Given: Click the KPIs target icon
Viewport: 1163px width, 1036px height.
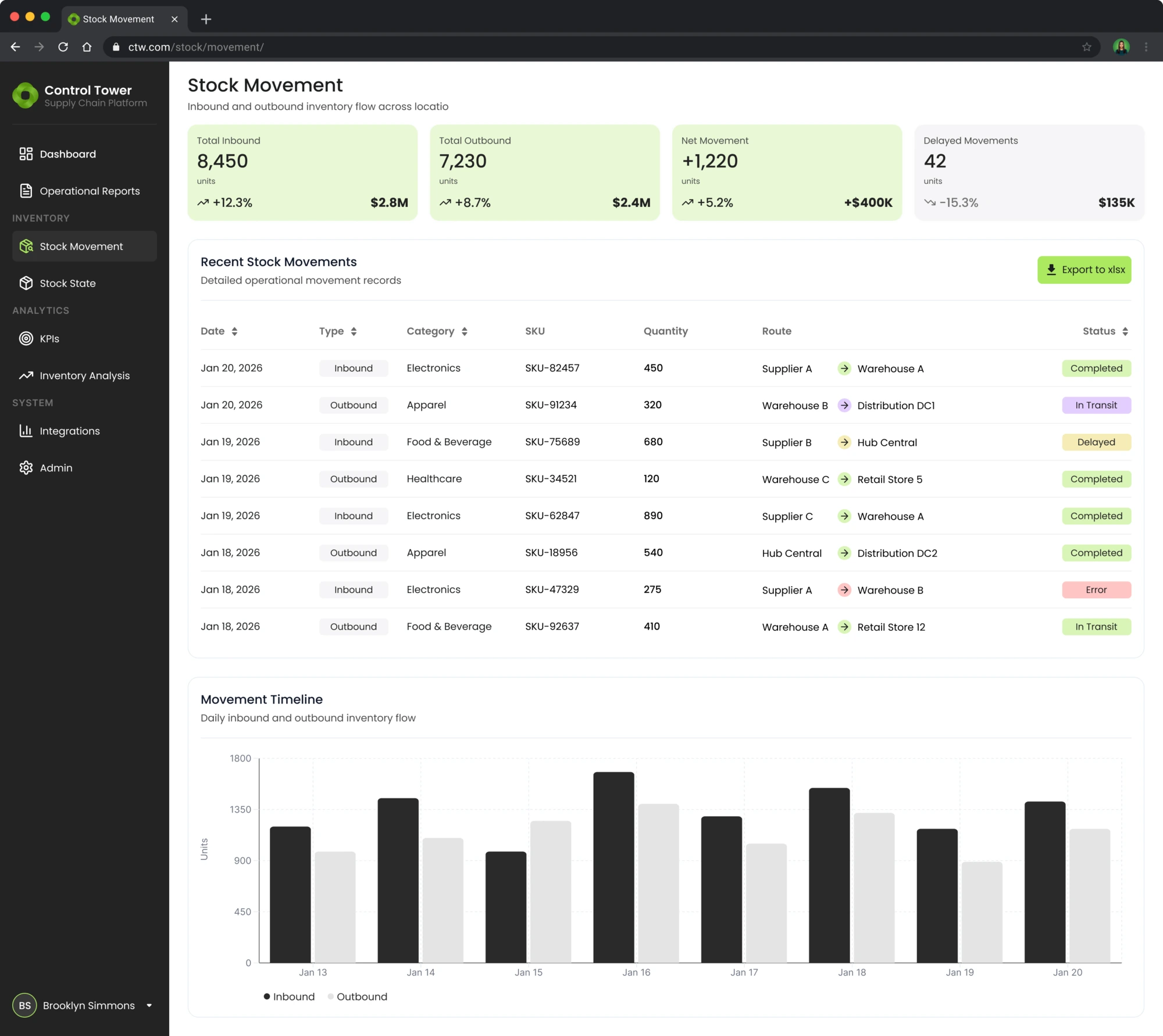Looking at the screenshot, I should pos(26,338).
